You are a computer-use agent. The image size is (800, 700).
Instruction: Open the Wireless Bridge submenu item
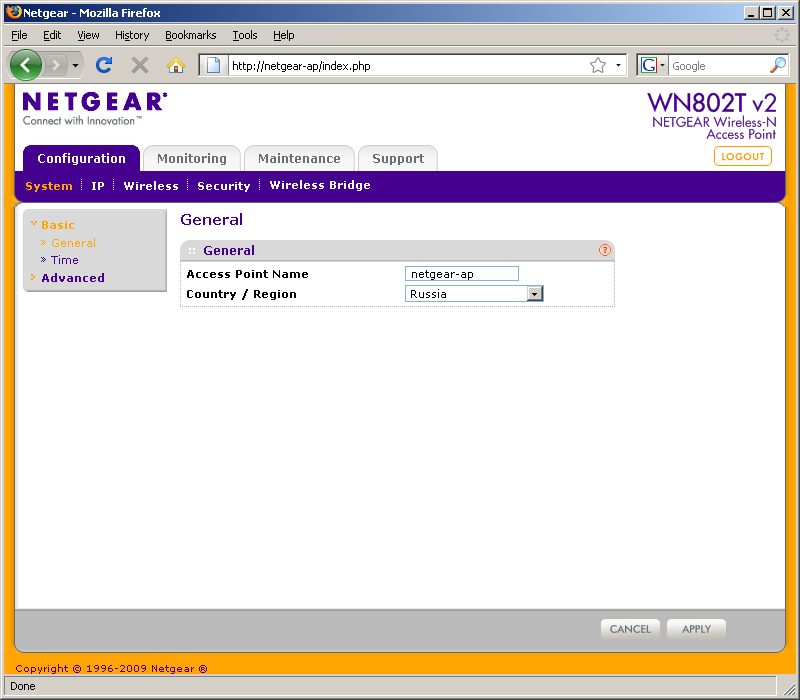click(319, 185)
